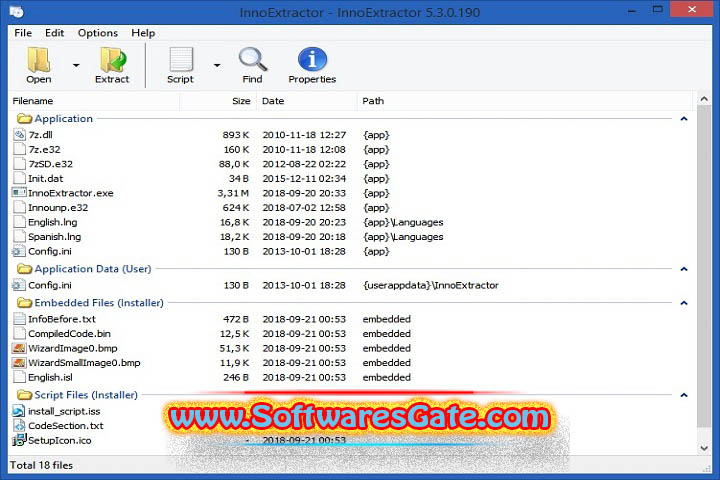
Task: Click the Script toolbar icon
Action: point(180,60)
